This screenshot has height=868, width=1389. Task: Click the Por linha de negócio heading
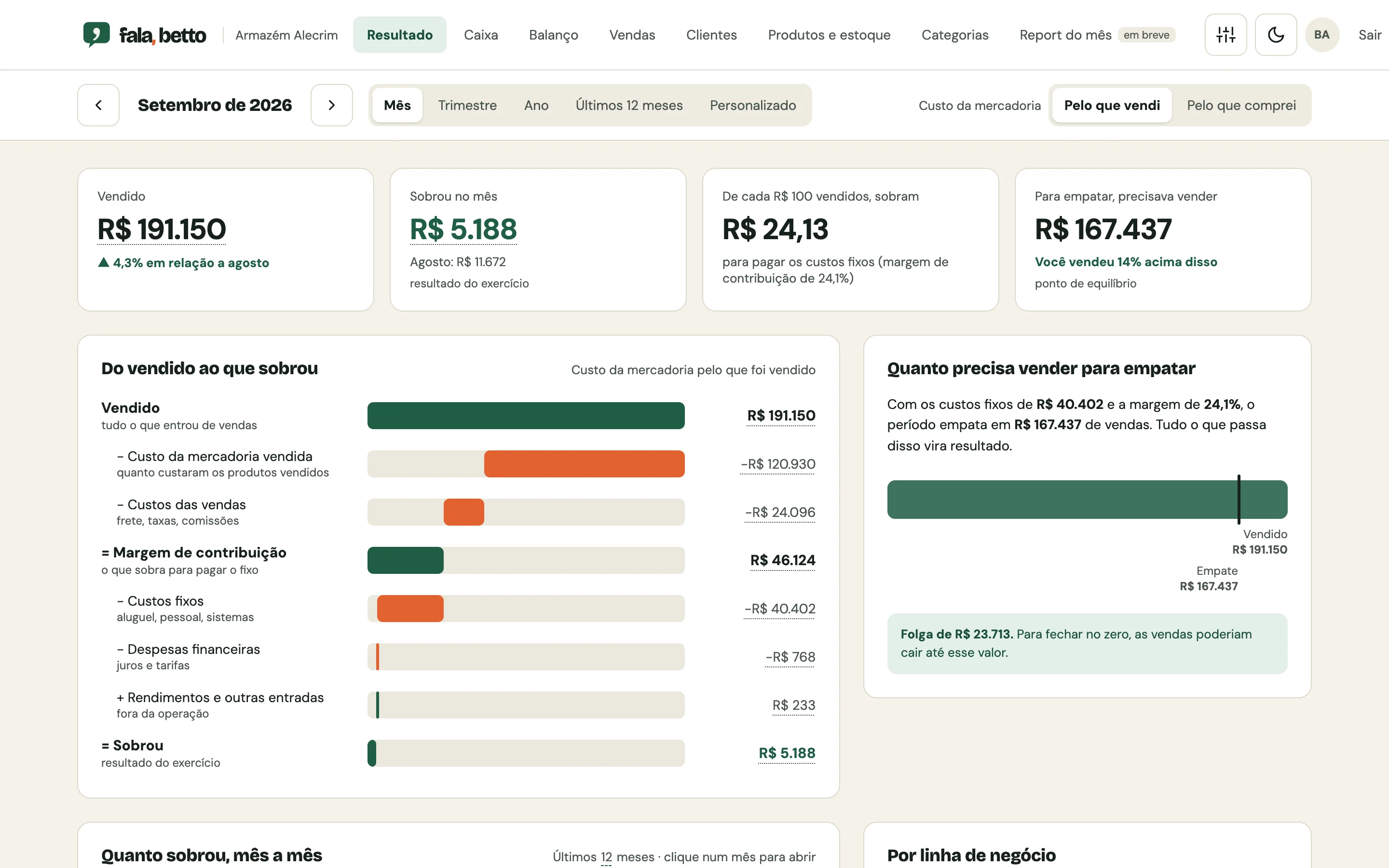[971, 855]
